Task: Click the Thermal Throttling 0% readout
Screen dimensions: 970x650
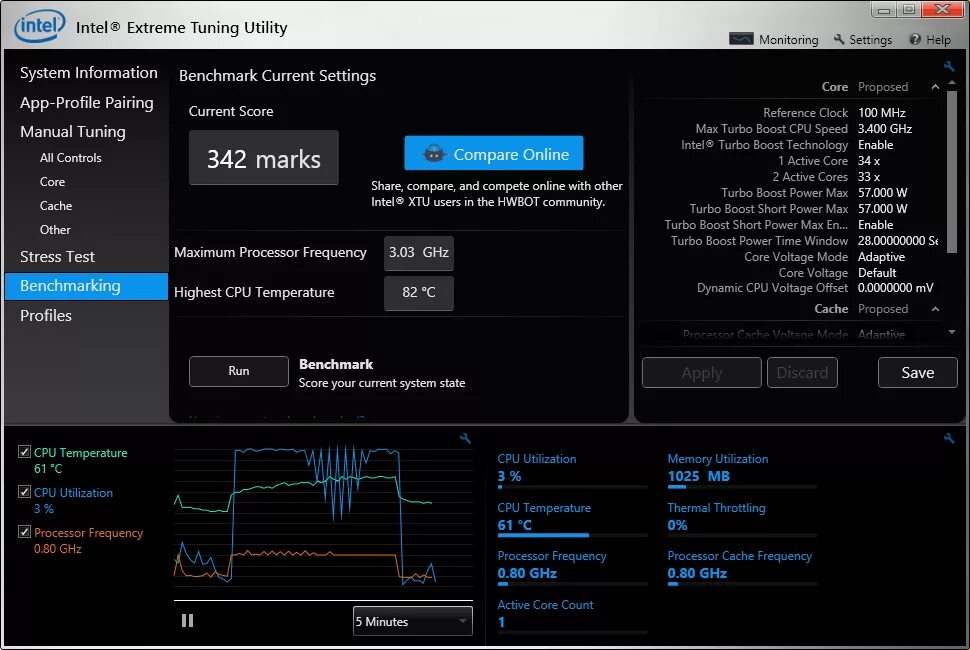Action: [677, 525]
